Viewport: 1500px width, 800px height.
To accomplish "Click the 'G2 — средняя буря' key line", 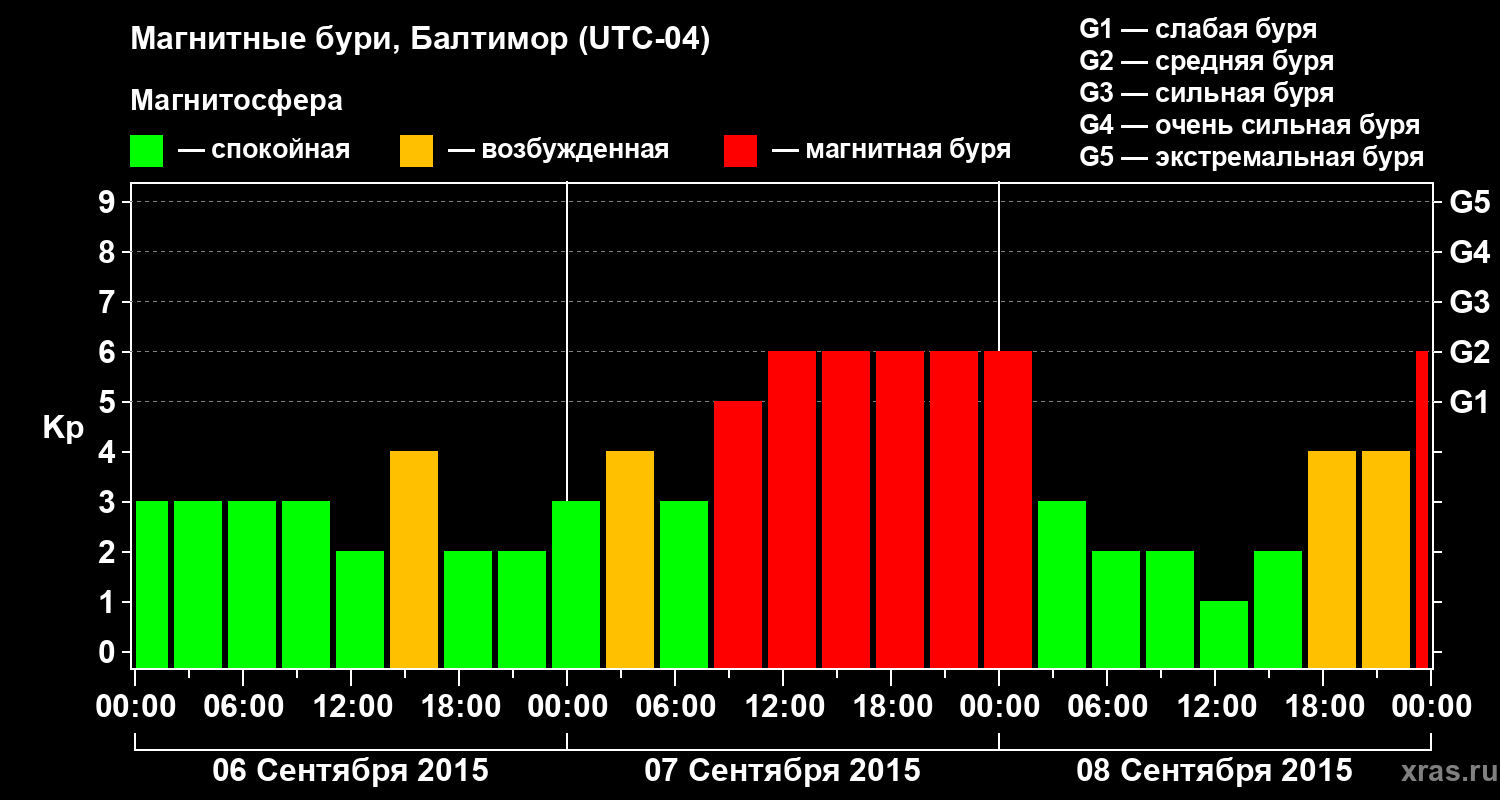I will pyautogui.click(x=1207, y=61).
